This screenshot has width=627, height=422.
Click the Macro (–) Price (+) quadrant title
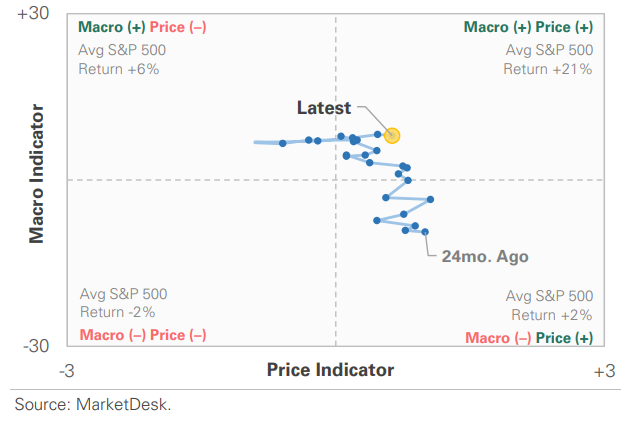coord(529,338)
